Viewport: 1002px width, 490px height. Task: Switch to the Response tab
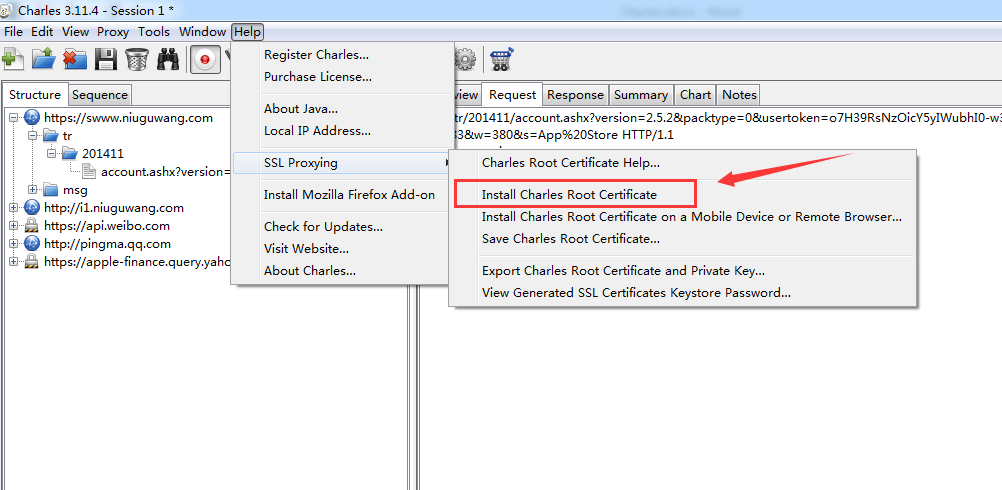(575, 95)
